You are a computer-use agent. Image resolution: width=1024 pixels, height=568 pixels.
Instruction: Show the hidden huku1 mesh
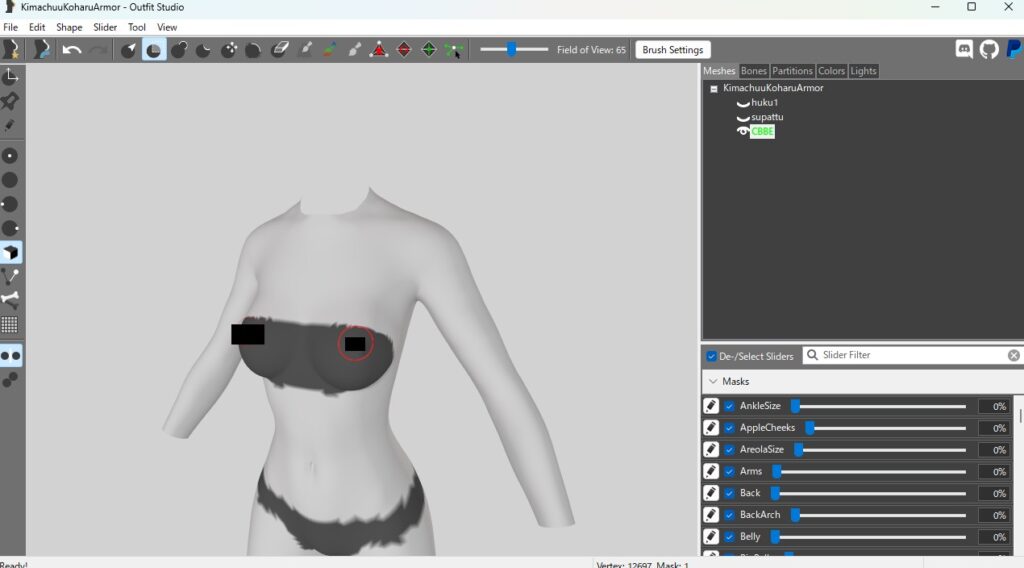(743, 103)
